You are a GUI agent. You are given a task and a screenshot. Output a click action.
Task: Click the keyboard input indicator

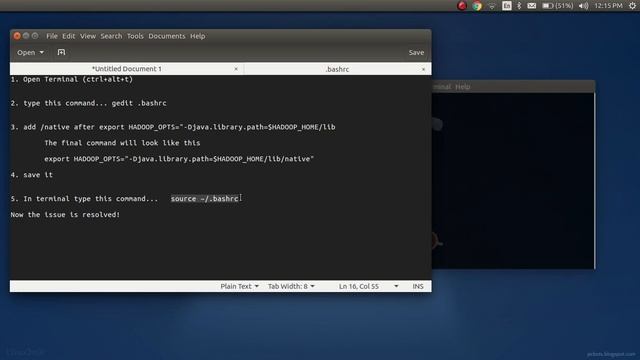coord(507,6)
